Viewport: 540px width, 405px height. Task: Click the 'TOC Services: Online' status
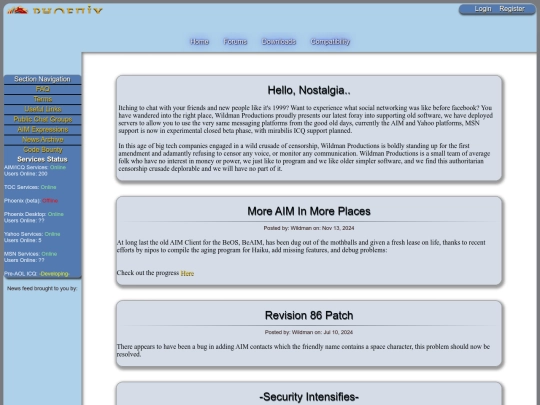[30, 187]
